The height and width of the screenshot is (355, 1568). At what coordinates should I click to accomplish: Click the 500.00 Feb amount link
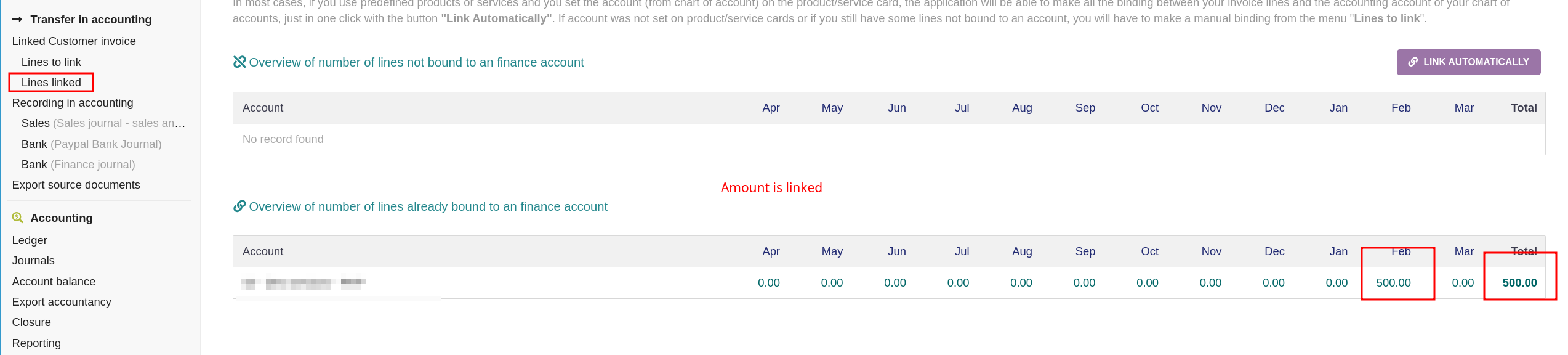pyautogui.click(x=1393, y=283)
